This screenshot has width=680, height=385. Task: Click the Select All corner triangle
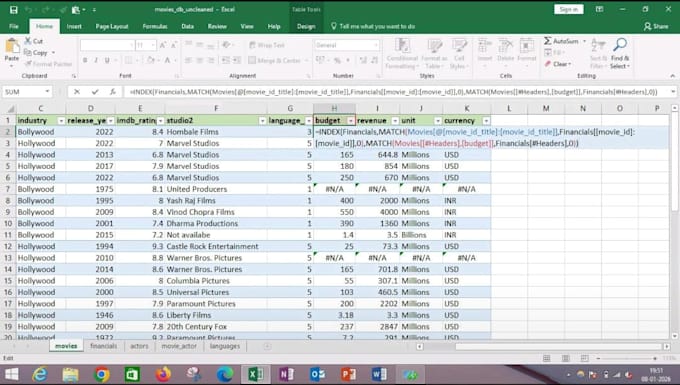tap(10, 108)
